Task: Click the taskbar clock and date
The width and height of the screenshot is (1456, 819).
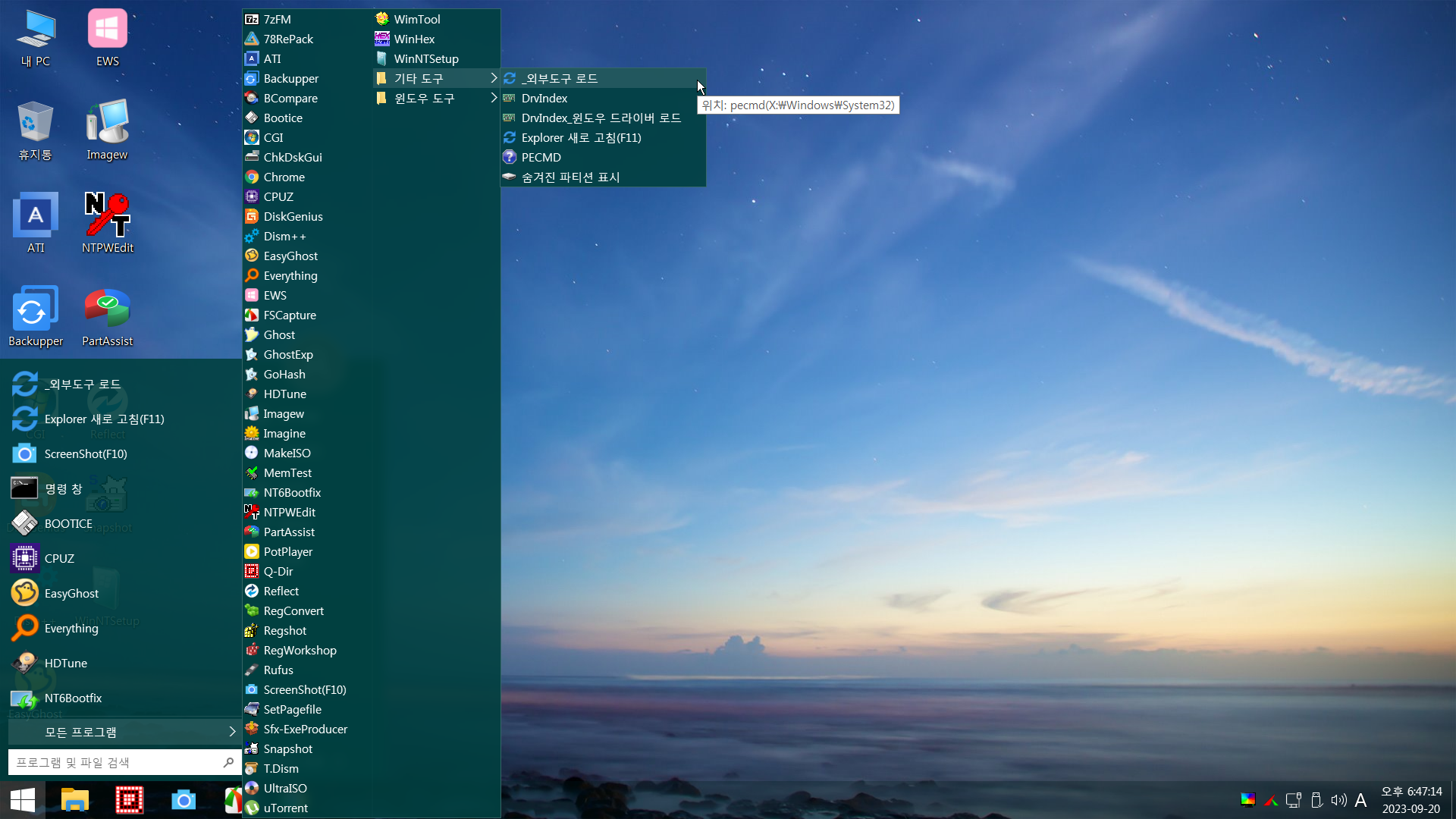Action: coord(1411,800)
